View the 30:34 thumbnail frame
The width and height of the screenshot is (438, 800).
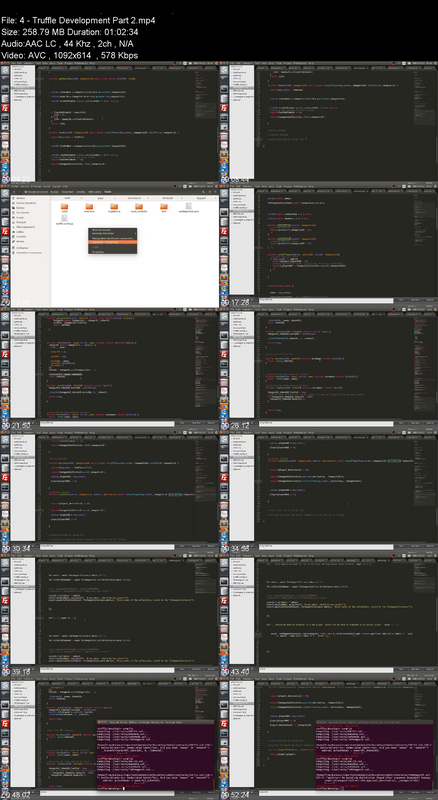(110, 491)
